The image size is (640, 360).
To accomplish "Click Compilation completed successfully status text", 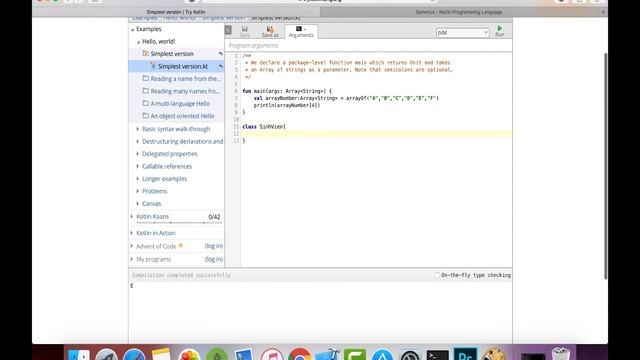I will pyautogui.click(x=181, y=275).
